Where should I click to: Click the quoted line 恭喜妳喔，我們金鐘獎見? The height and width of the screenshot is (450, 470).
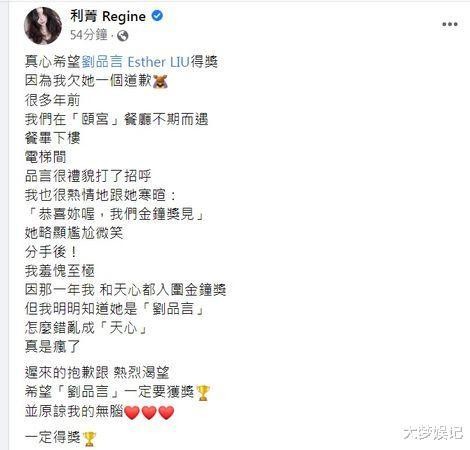pyautogui.click(x=115, y=214)
